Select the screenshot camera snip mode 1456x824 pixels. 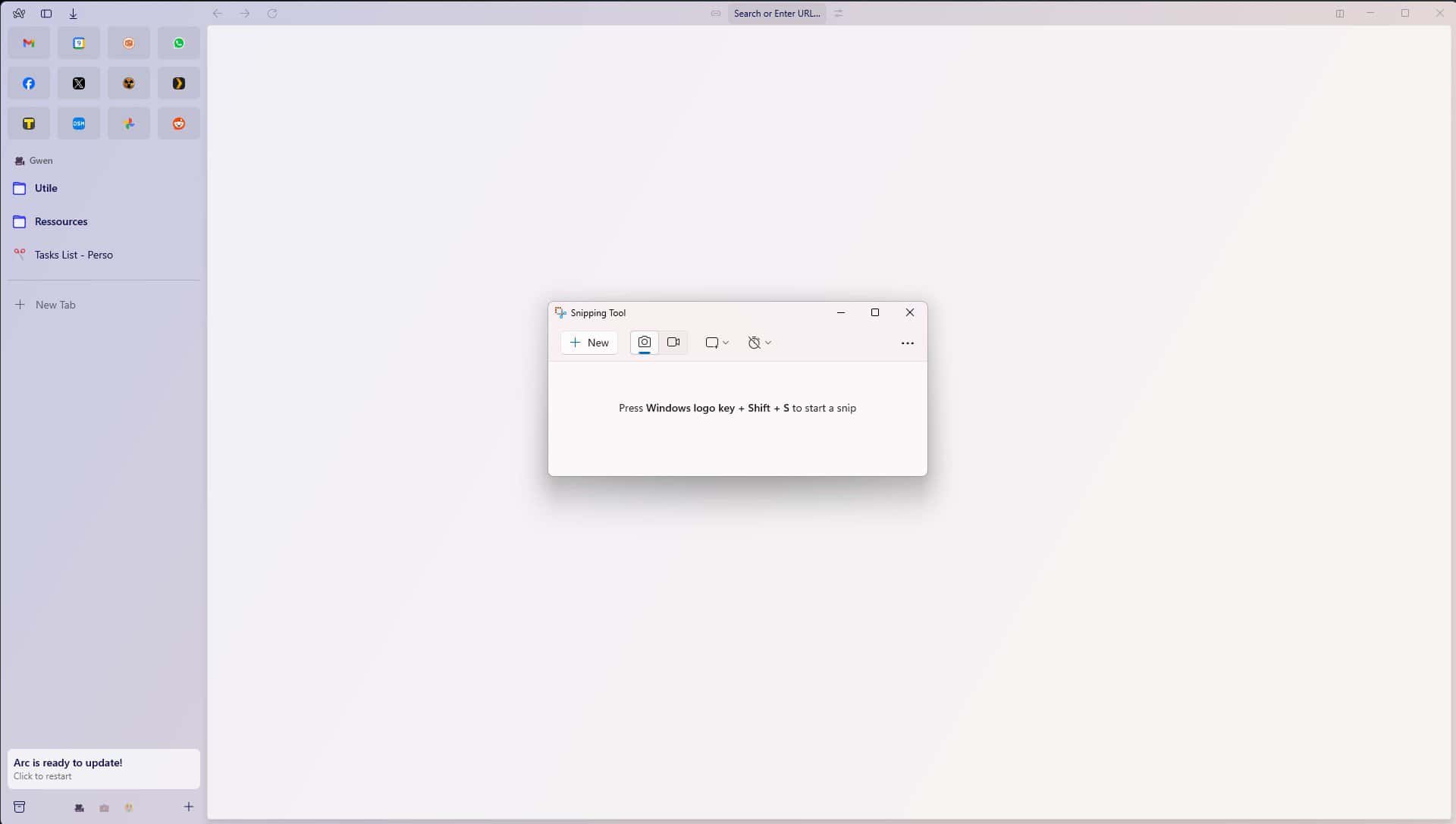(644, 343)
